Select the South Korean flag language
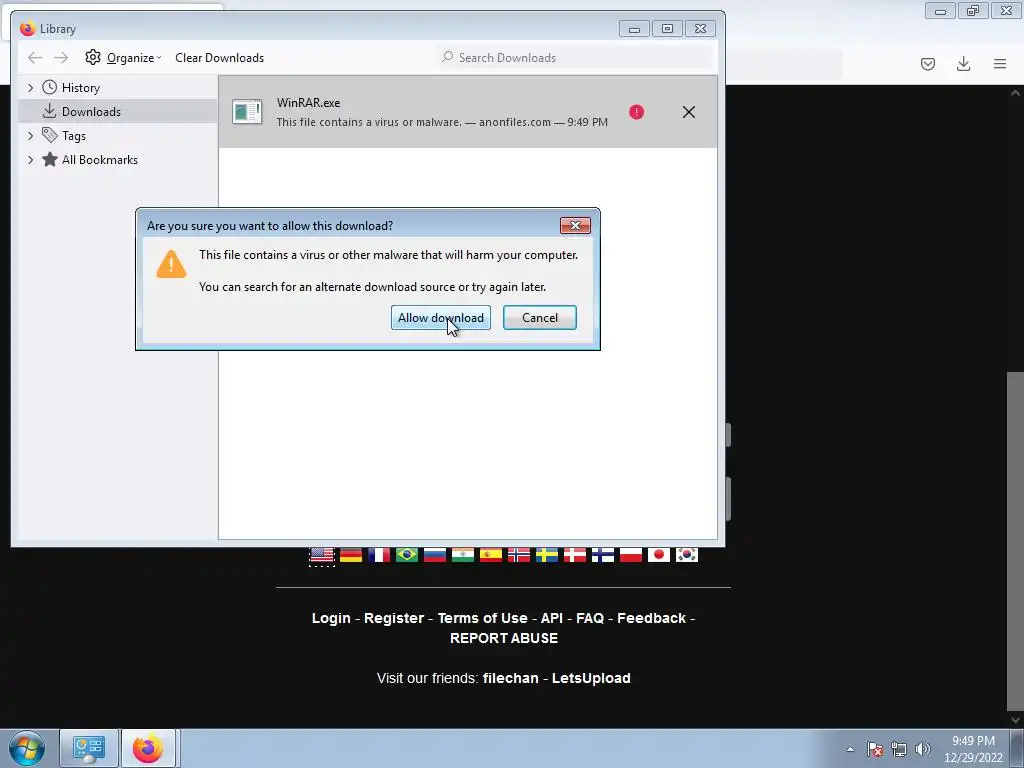This screenshot has height=768, width=1024. 687,555
